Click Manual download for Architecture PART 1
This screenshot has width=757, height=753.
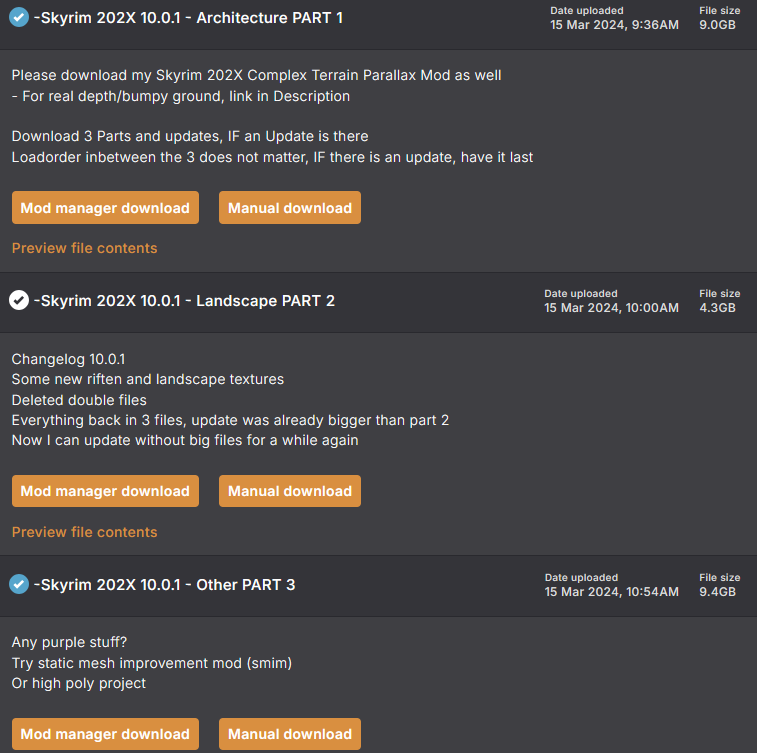click(x=290, y=208)
